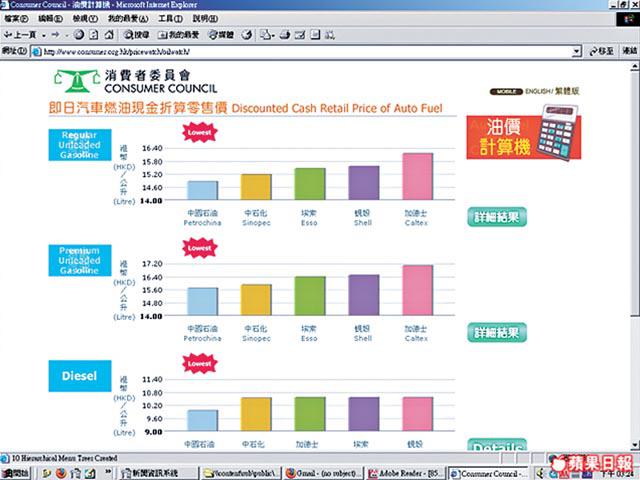Viewport: 640px width, 480px height.
Task: Click the page scrollbar down arrow
Action: coord(634,445)
